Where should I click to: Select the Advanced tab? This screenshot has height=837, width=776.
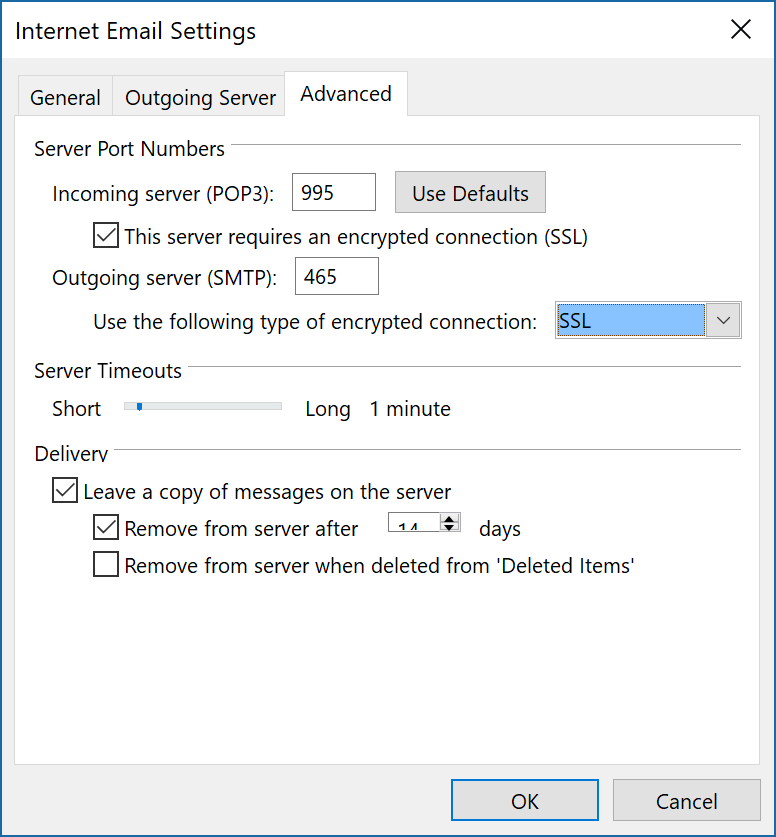pos(346,95)
